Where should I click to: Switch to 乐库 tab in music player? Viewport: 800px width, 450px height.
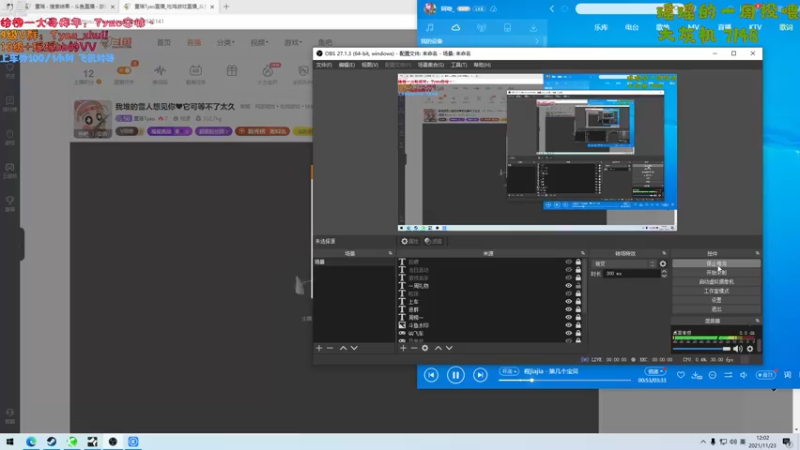[601, 28]
